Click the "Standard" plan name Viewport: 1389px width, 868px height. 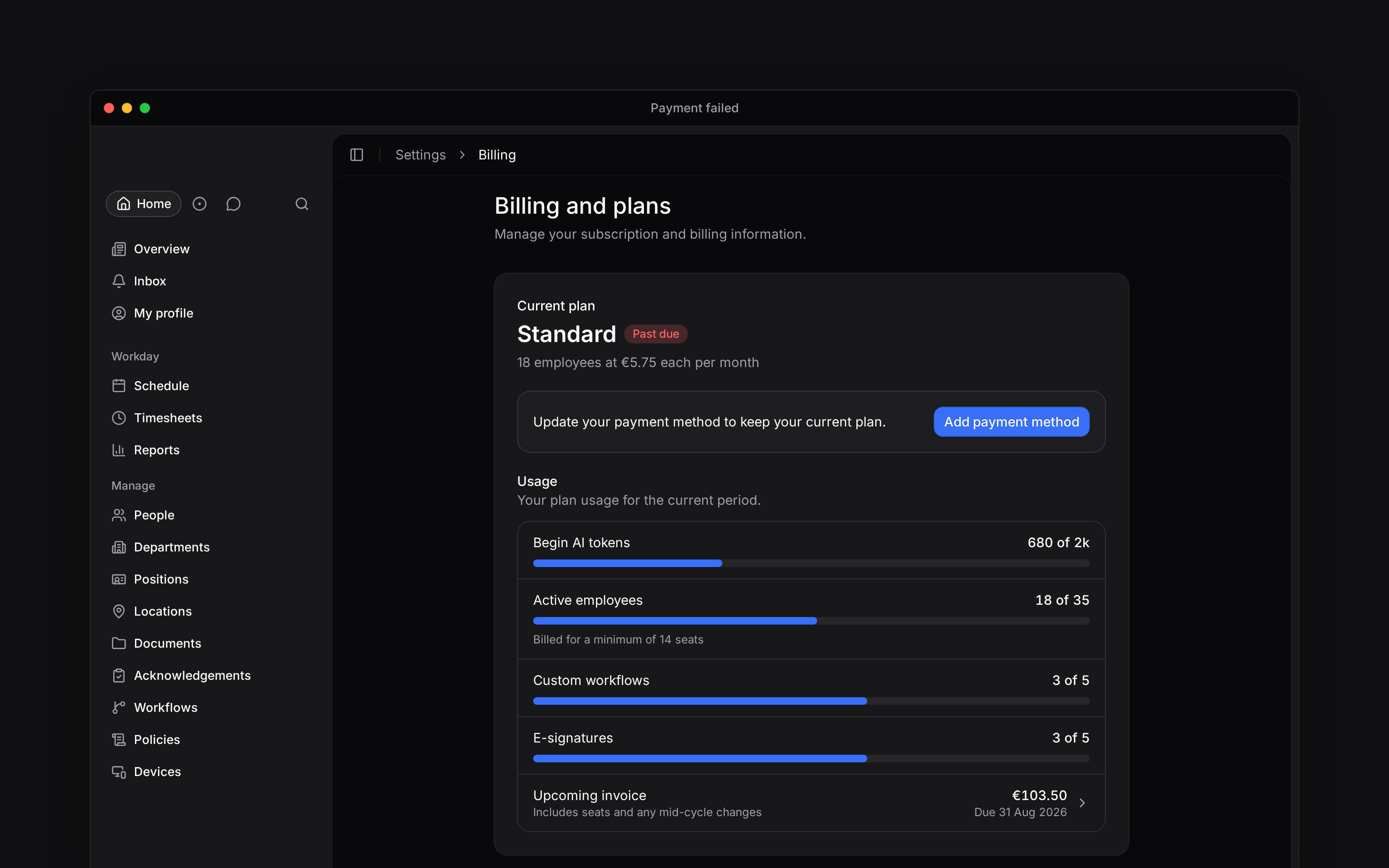(x=567, y=334)
